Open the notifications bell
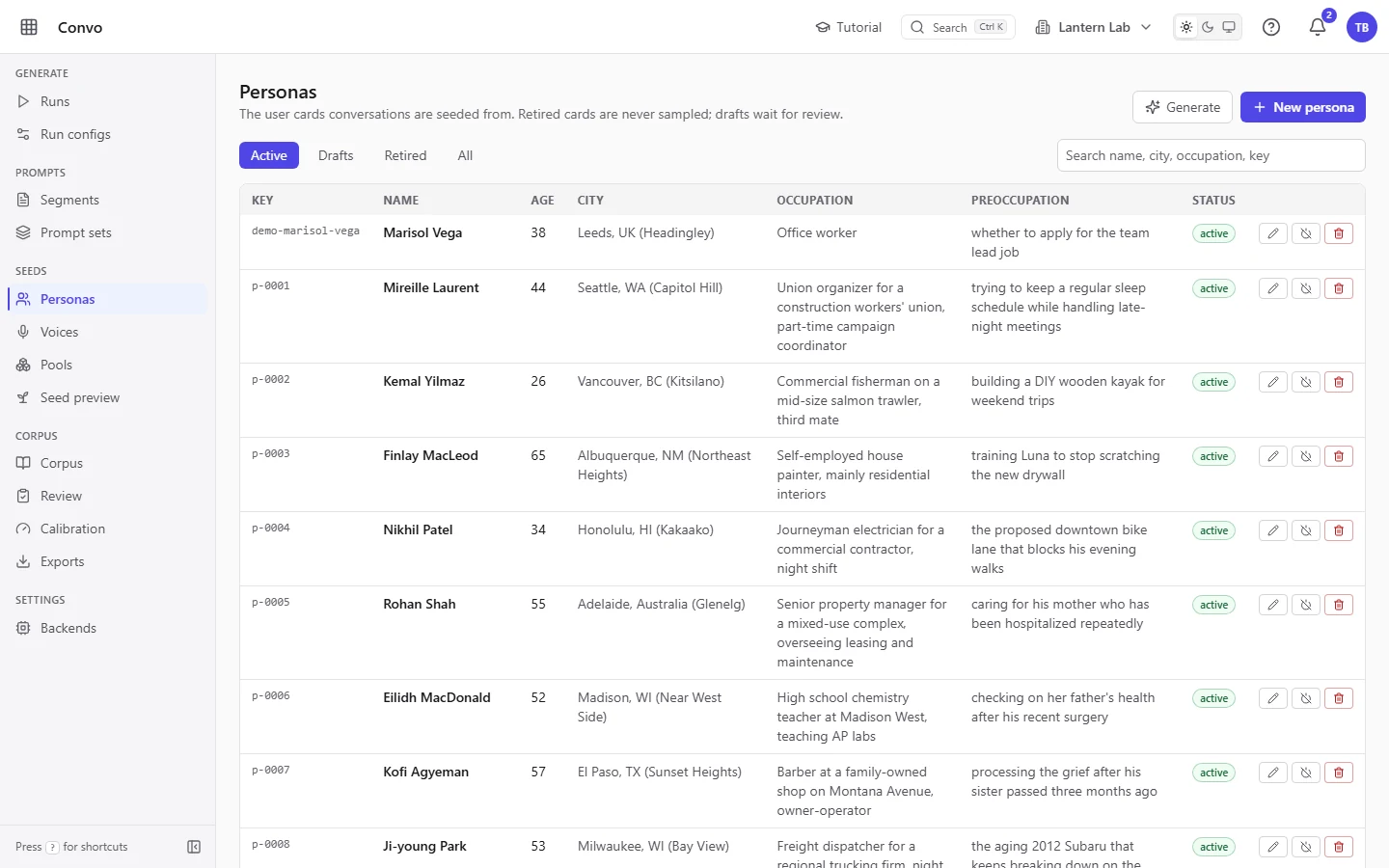 pos(1318,27)
